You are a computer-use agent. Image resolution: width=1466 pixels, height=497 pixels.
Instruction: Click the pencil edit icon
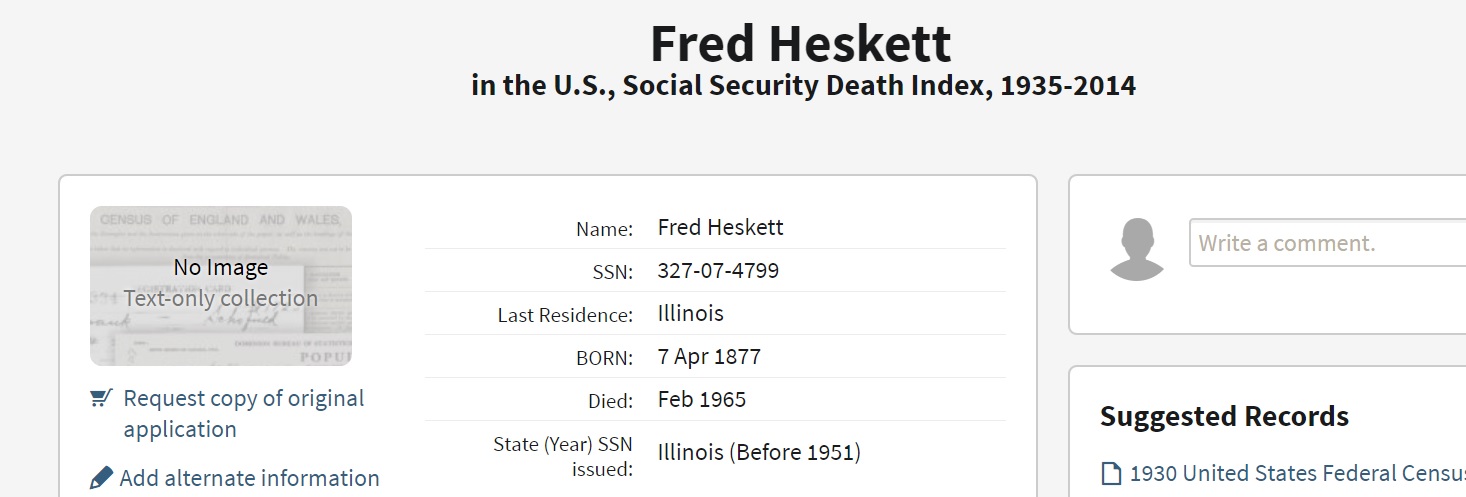(x=101, y=478)
